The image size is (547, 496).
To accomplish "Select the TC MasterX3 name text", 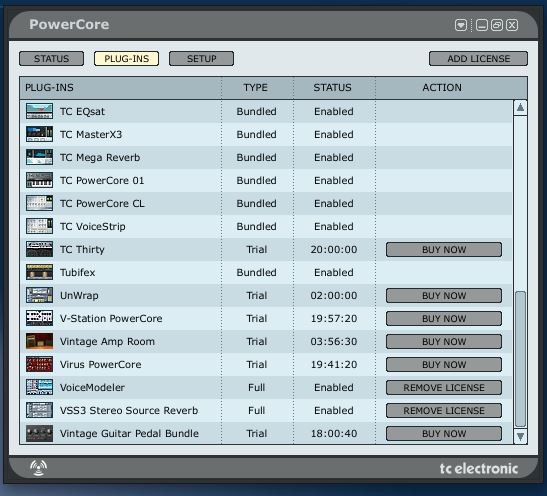I will coord(91,134).
